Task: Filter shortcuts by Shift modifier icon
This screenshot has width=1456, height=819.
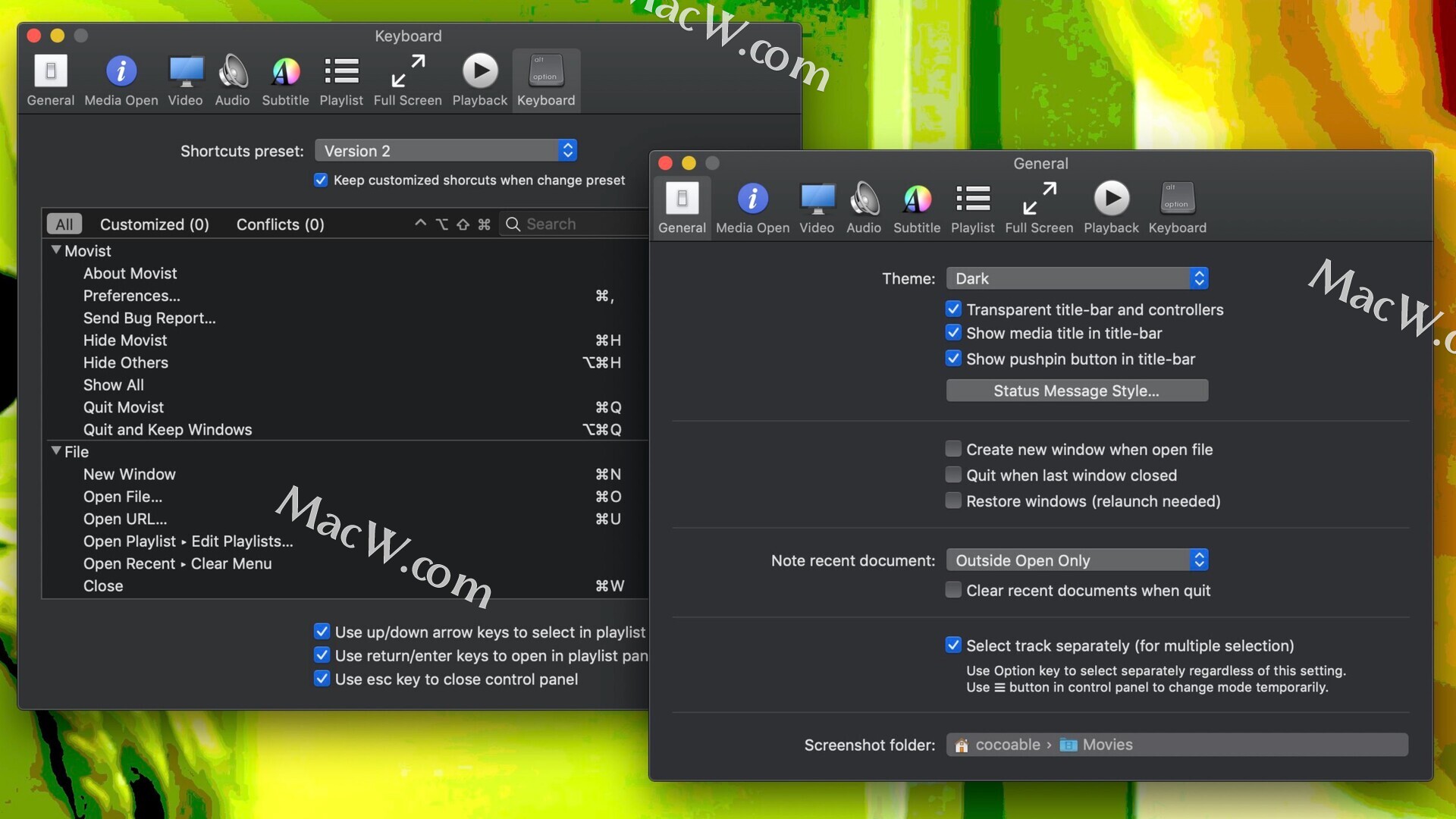Action: [463, 224]
